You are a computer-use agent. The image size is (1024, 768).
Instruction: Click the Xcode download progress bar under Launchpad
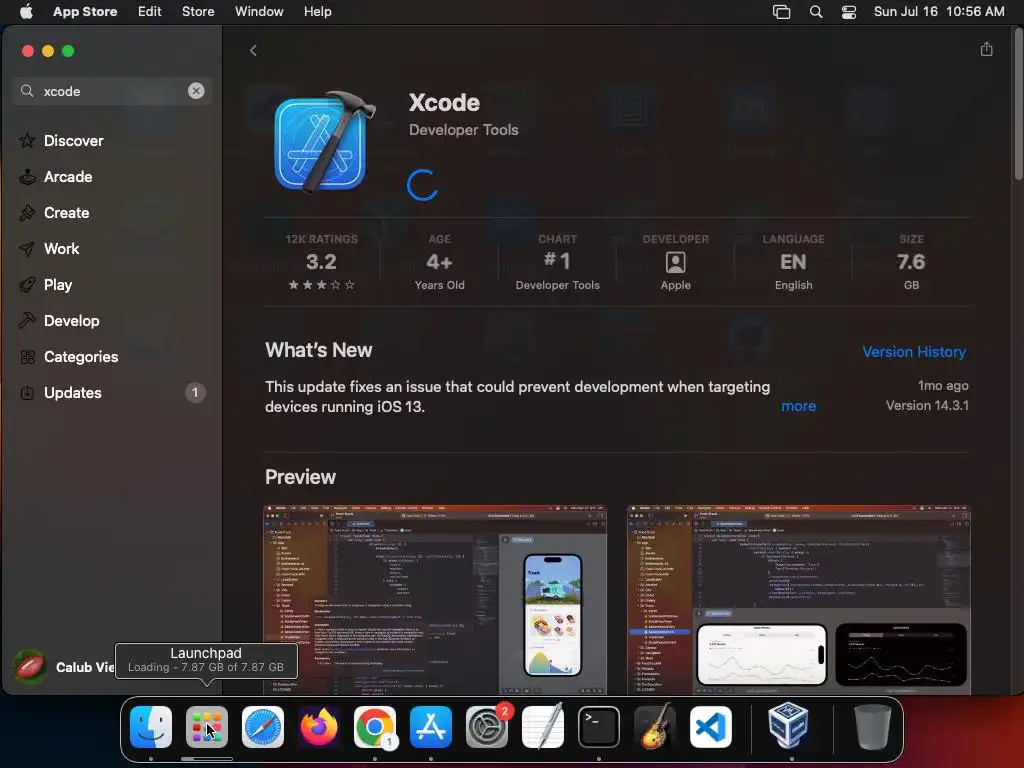(x=206, y=759)
